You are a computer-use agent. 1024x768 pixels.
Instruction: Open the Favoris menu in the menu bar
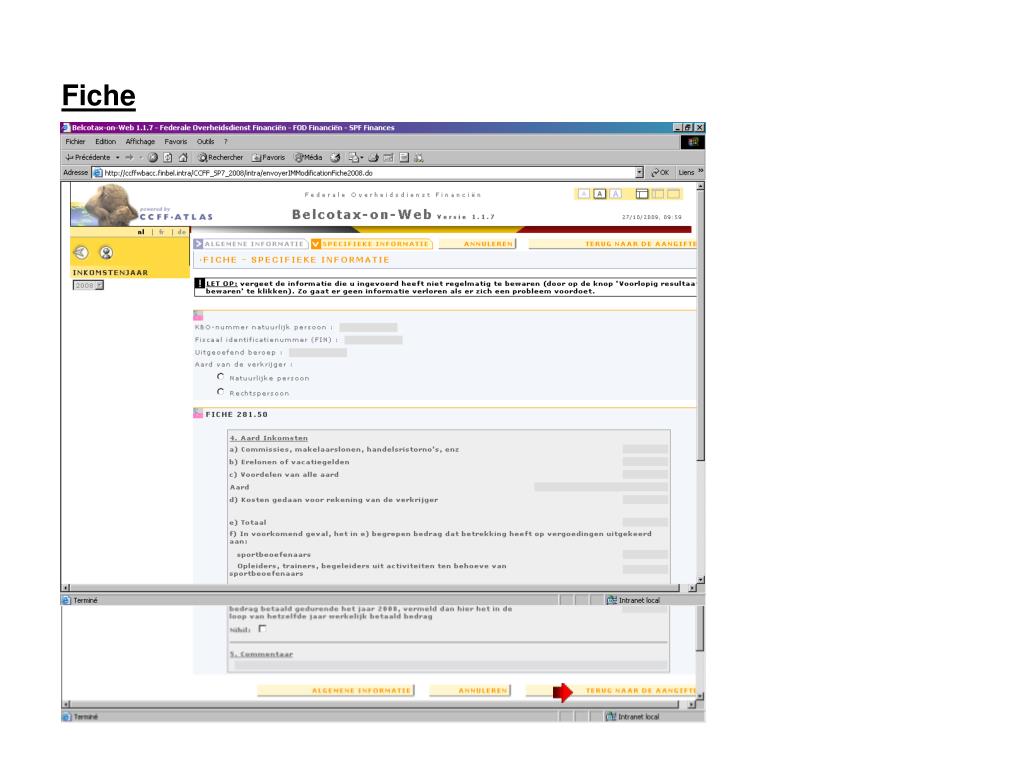coord(176,142)
